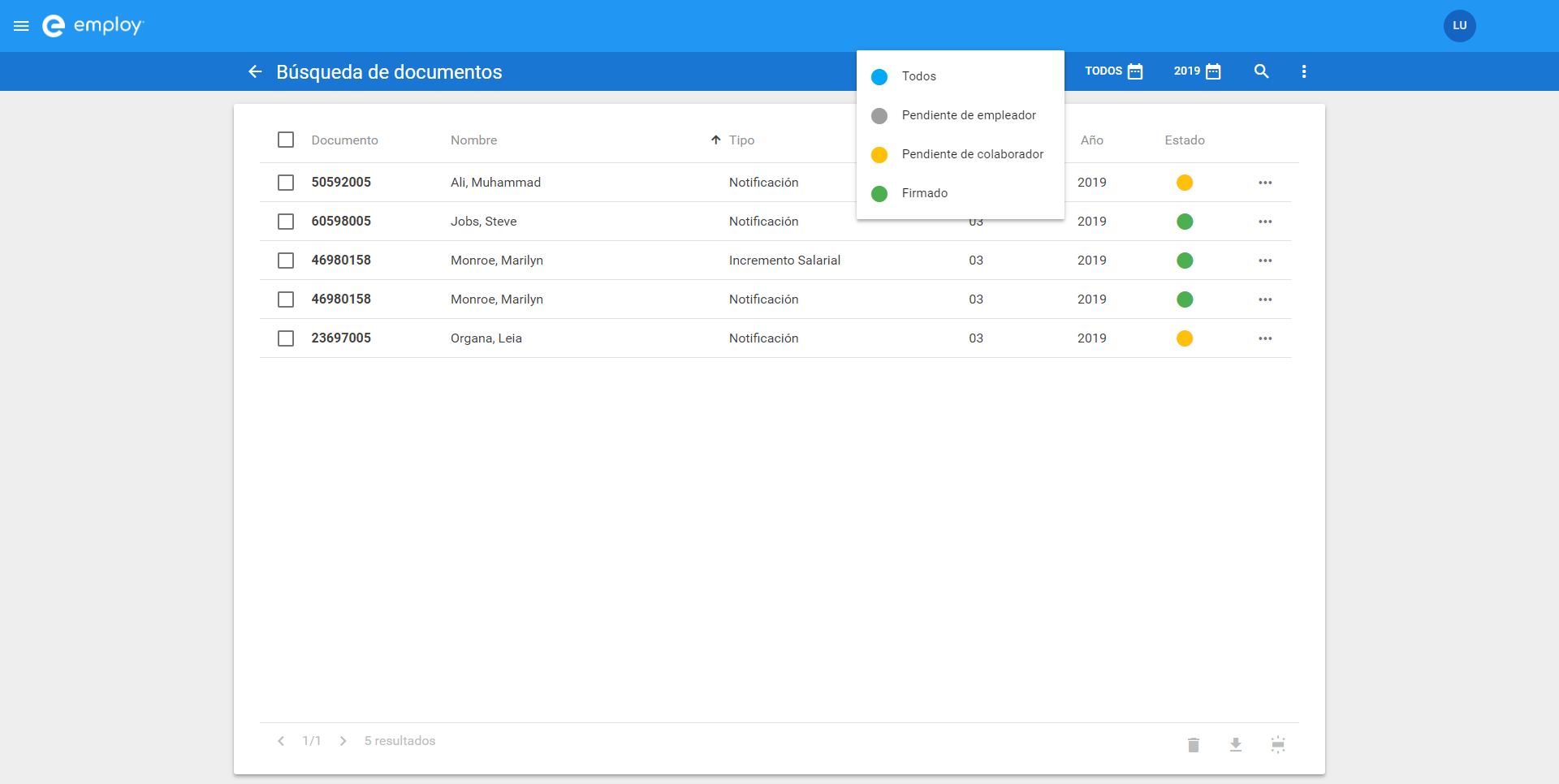The width and height of the screenshot is (1559, 784).
Task: Click the yellow status dot for Ali, Muhammad
Action: (x=1185, y=183)
